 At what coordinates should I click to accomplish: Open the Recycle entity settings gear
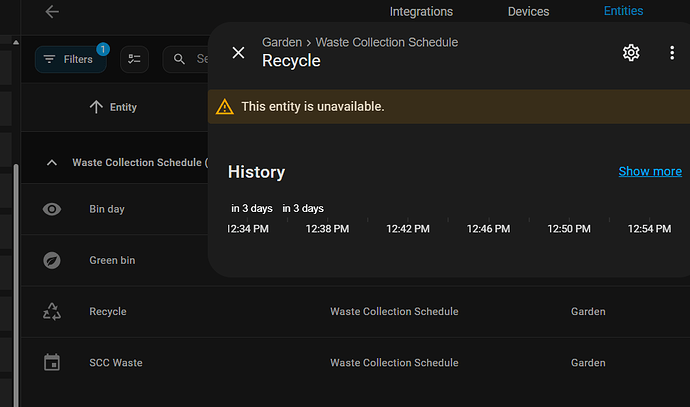pyautogui.click(x=631, y=52)
